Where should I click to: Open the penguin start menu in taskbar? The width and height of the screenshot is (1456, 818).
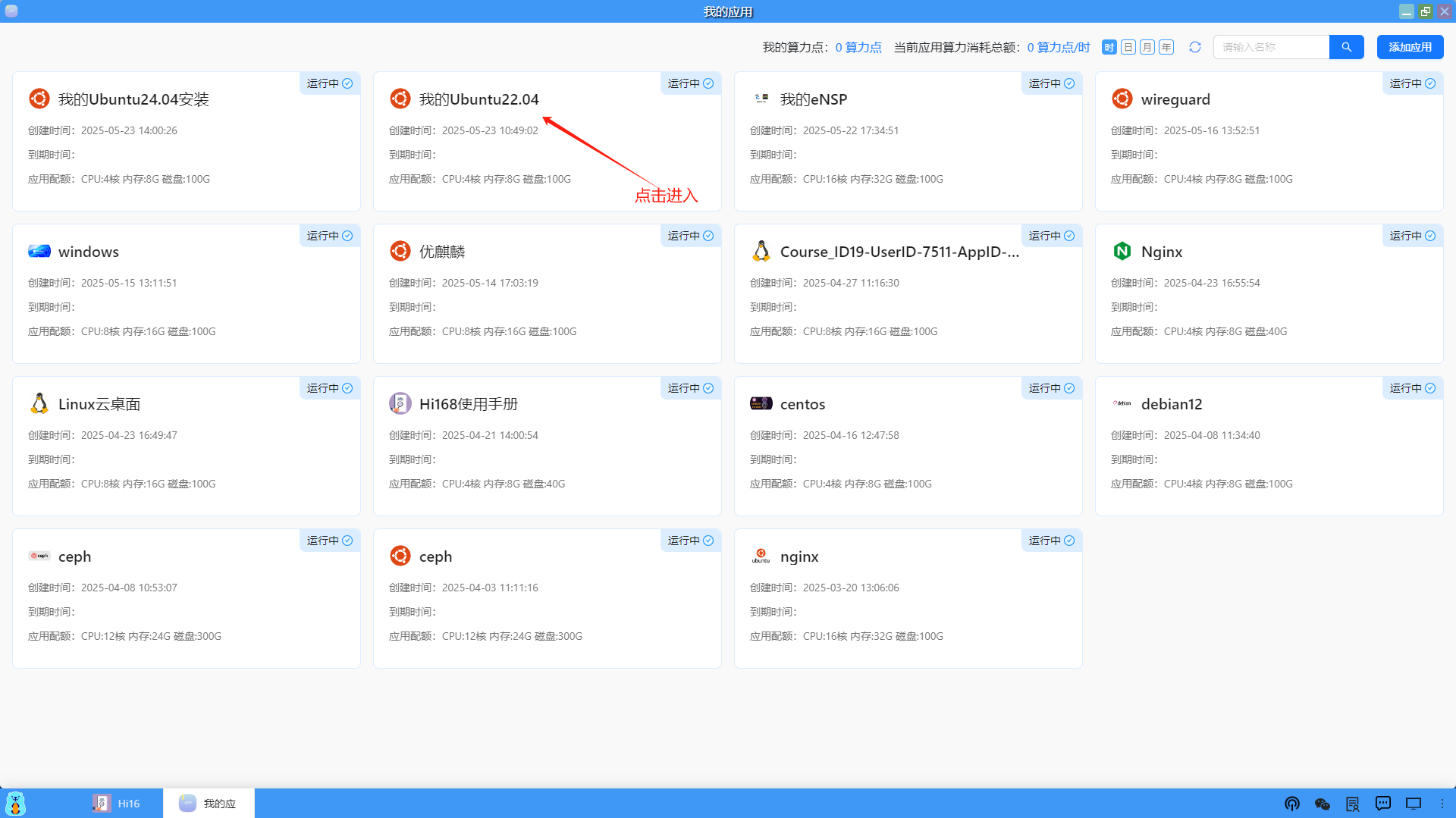15,804
